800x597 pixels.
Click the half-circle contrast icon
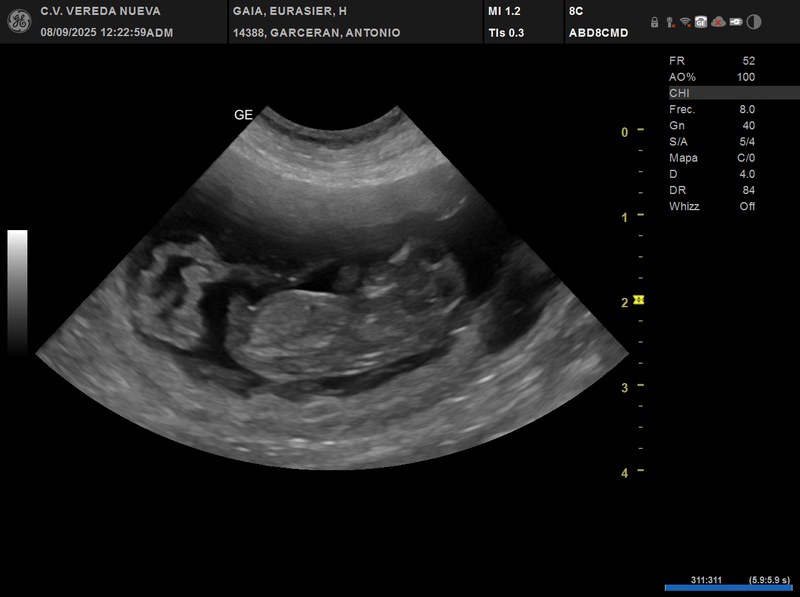(754, 21)
